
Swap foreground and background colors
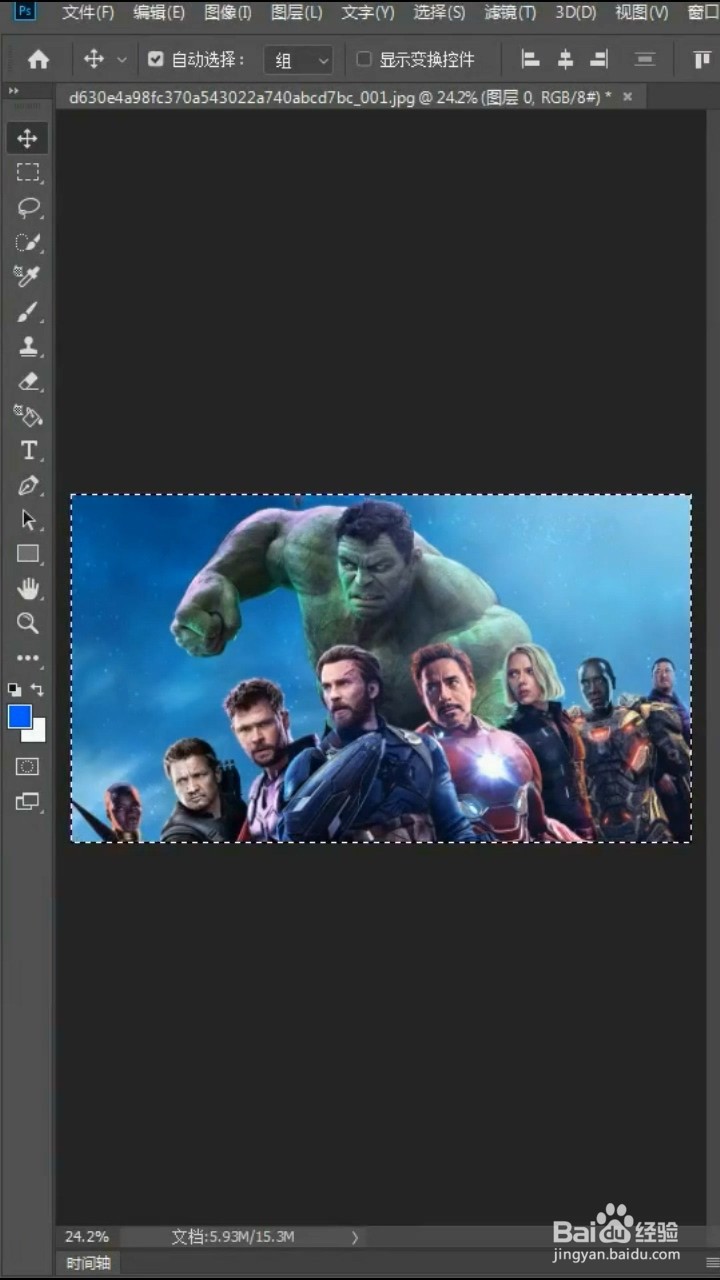(x=37, y=690)
